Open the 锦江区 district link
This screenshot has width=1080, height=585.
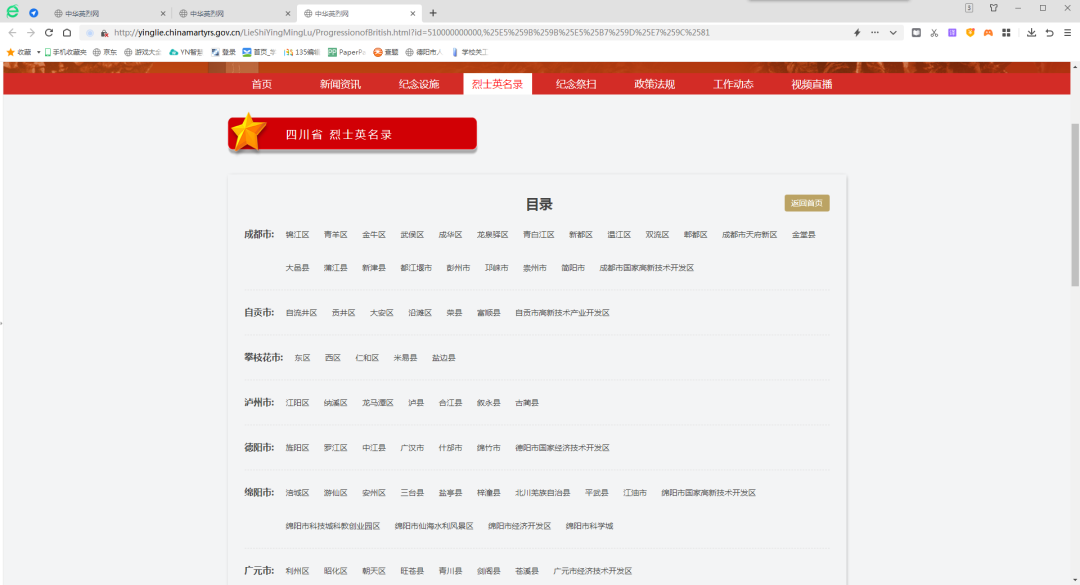click(298, 234)
